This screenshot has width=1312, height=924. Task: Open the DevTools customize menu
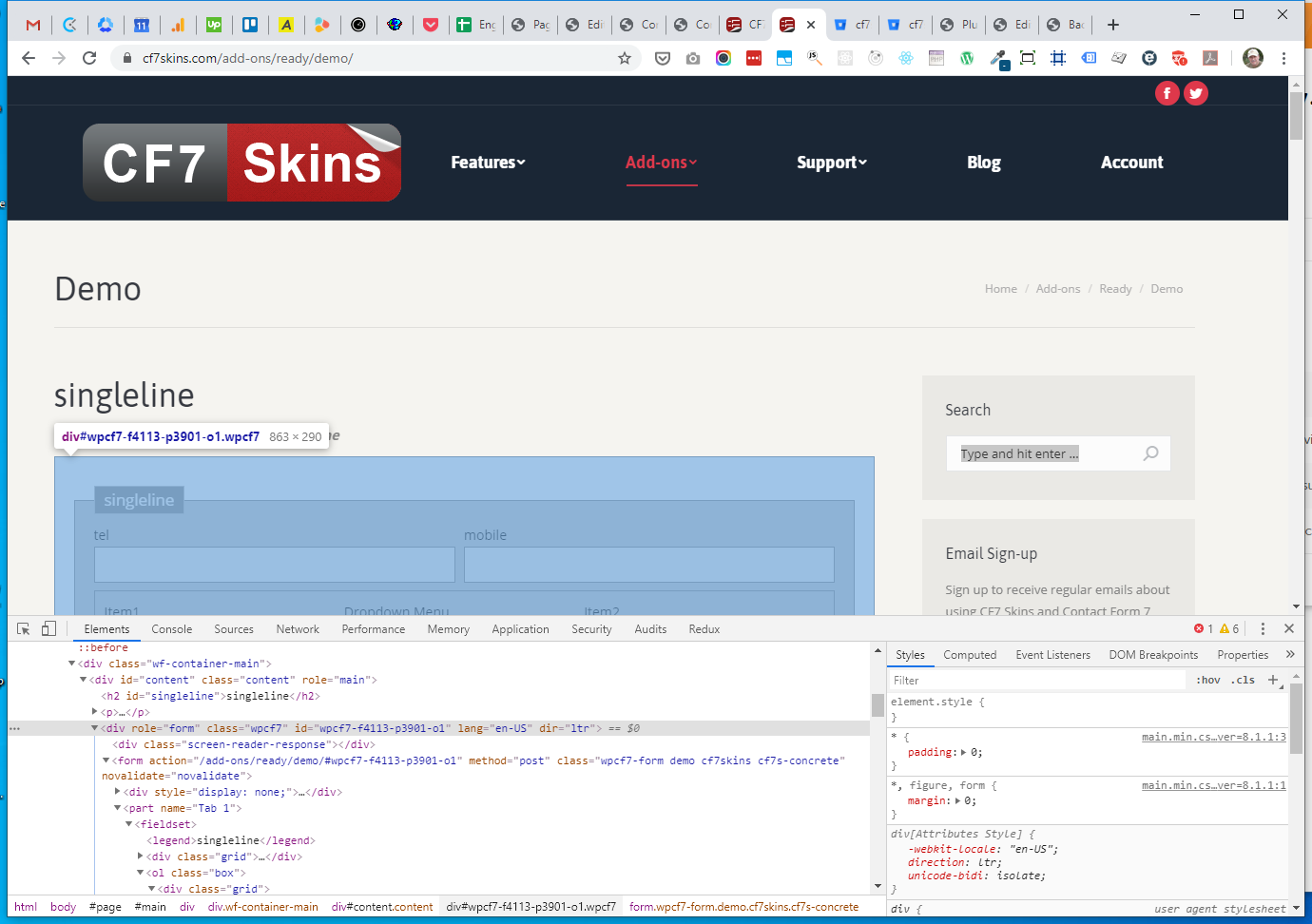coord(1263,629)
